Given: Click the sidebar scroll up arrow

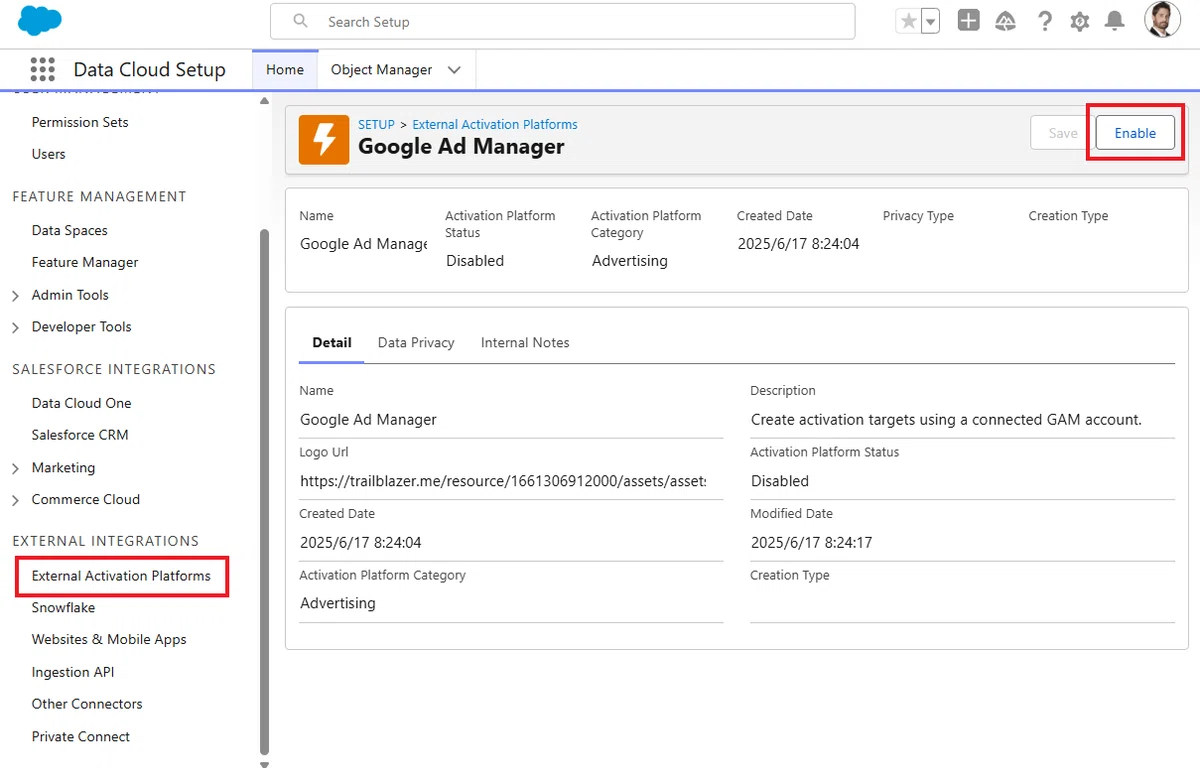Looking at the screenshot, I should [x=264, y=101].
